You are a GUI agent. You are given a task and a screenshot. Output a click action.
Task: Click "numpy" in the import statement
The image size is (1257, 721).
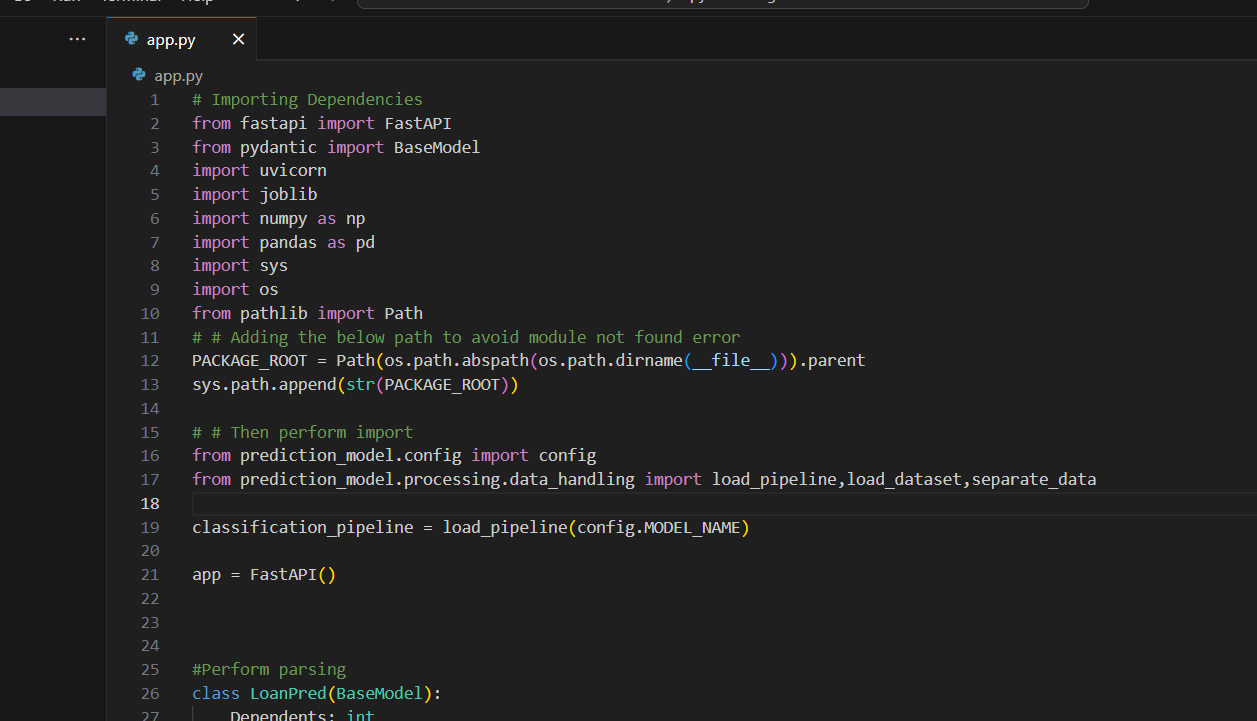pyautogui.click(x=283, y=218)
